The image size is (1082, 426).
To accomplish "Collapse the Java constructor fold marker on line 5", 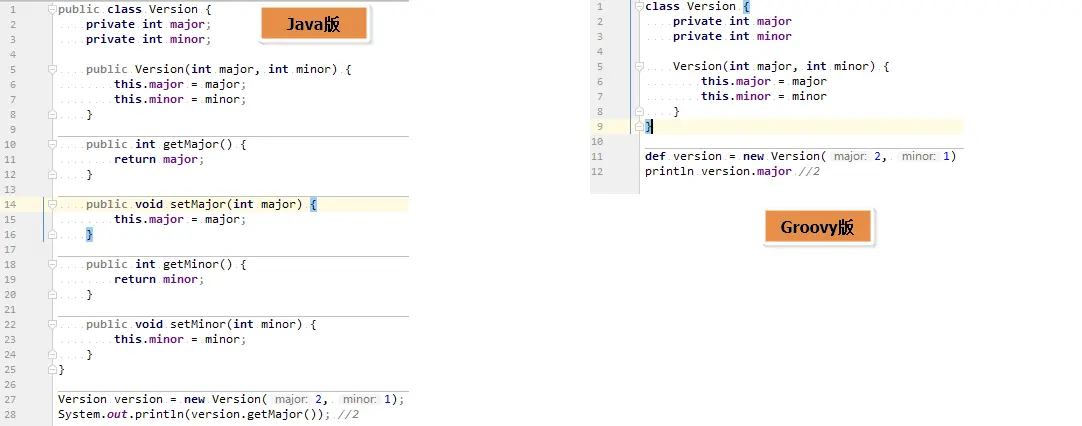I will click(x=52, y=70).
